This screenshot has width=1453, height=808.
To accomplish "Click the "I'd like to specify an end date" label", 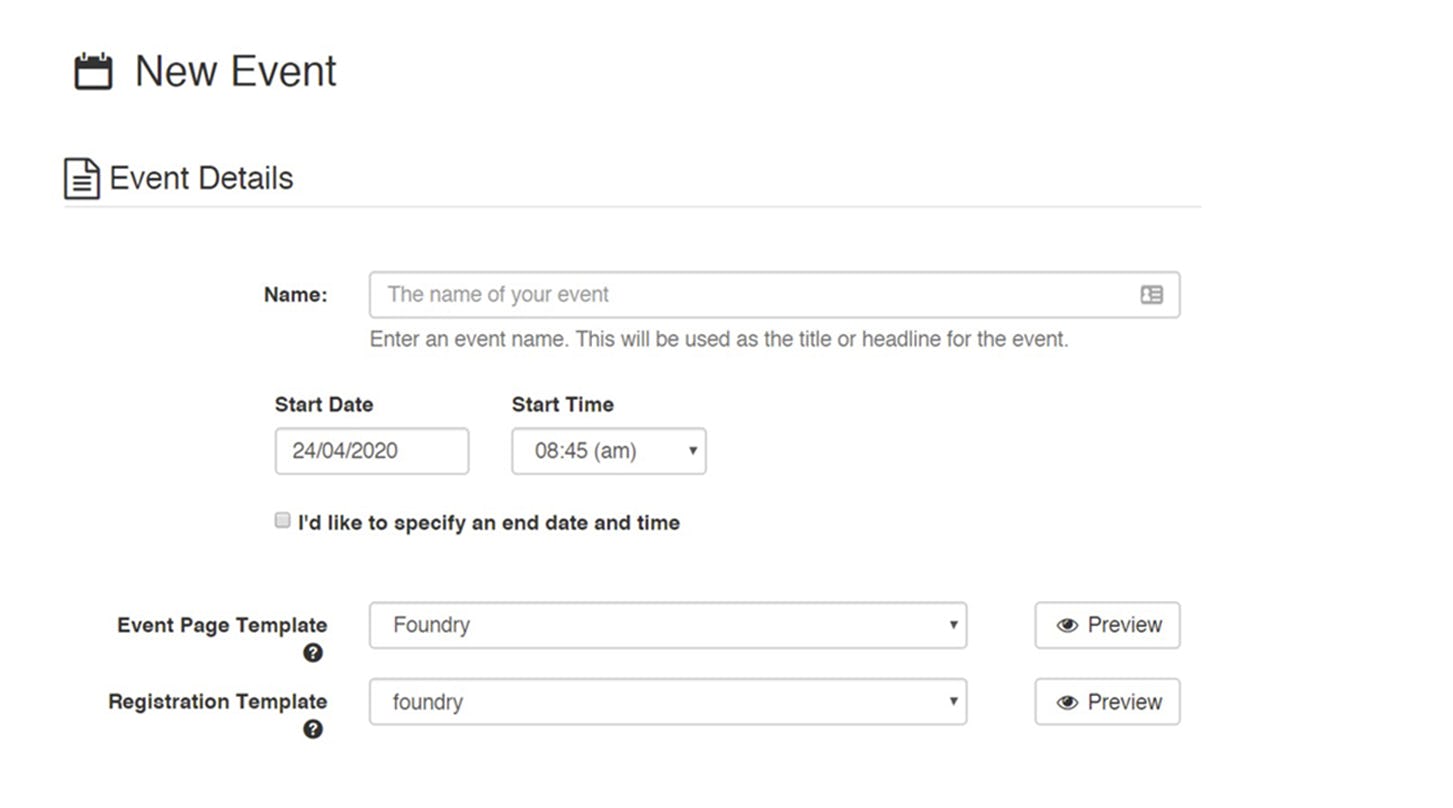I will (x=488, y=523).
